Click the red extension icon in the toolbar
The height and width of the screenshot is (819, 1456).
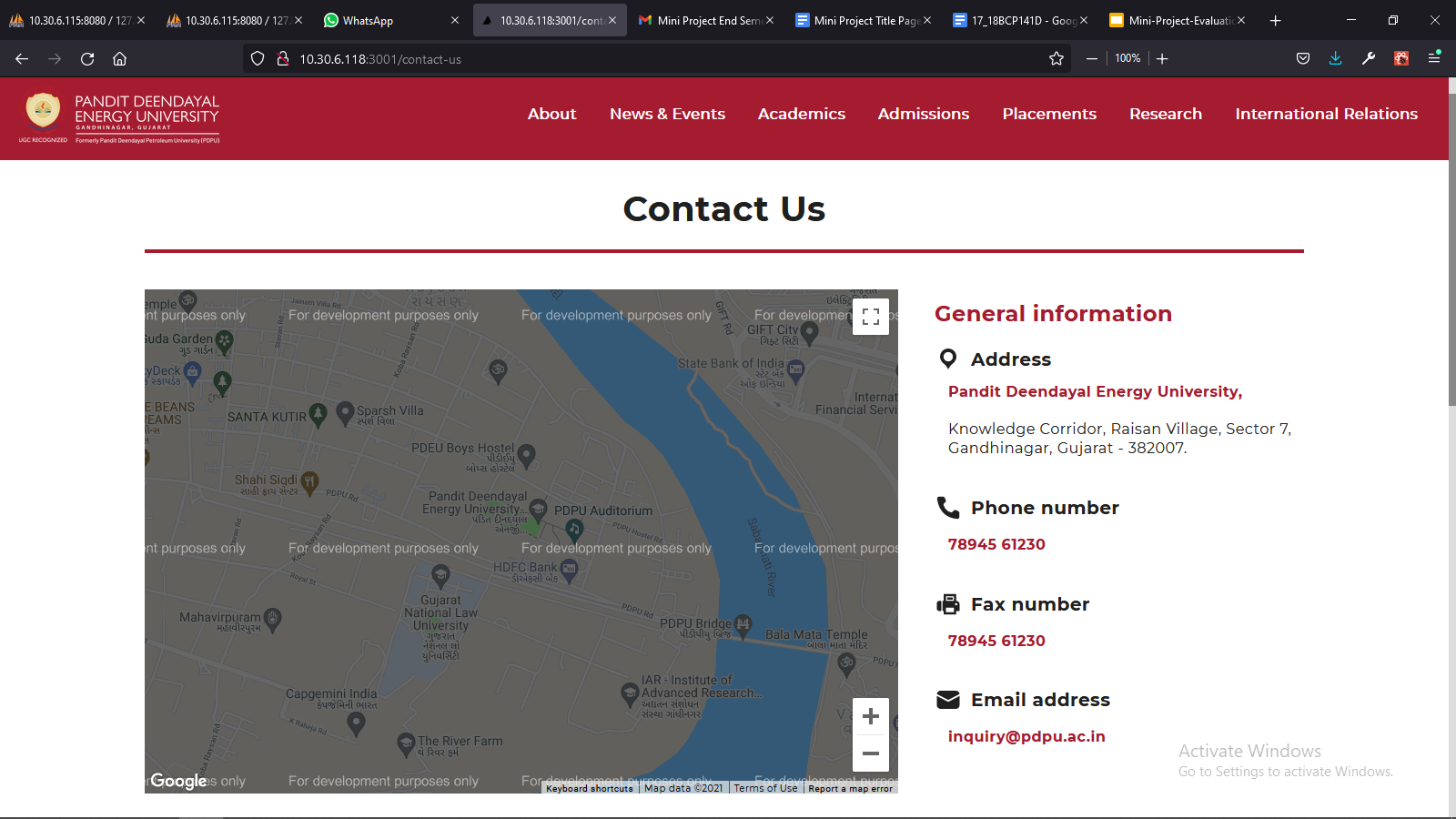click(x=1401, y=58)
